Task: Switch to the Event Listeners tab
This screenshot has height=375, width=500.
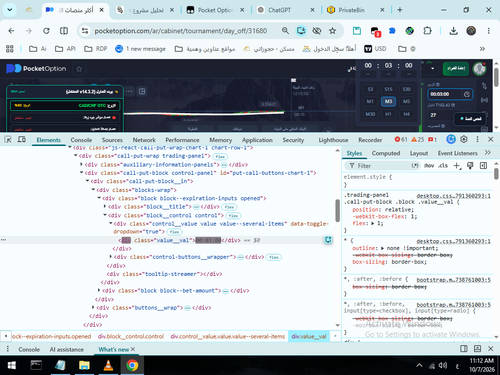Action: coord(457,153)
